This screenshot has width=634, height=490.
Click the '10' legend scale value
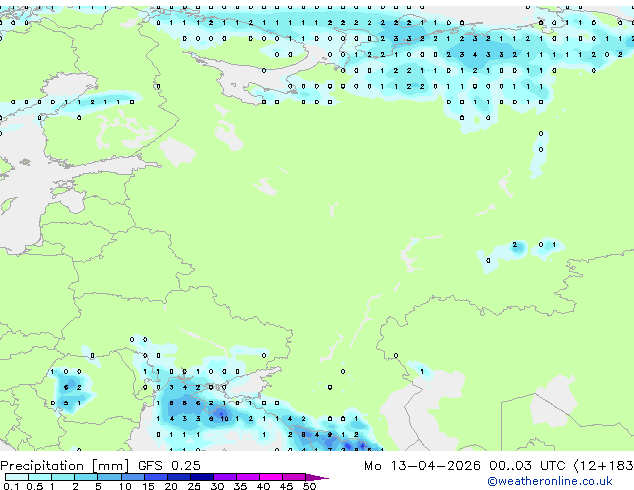[x=125, y=486]
